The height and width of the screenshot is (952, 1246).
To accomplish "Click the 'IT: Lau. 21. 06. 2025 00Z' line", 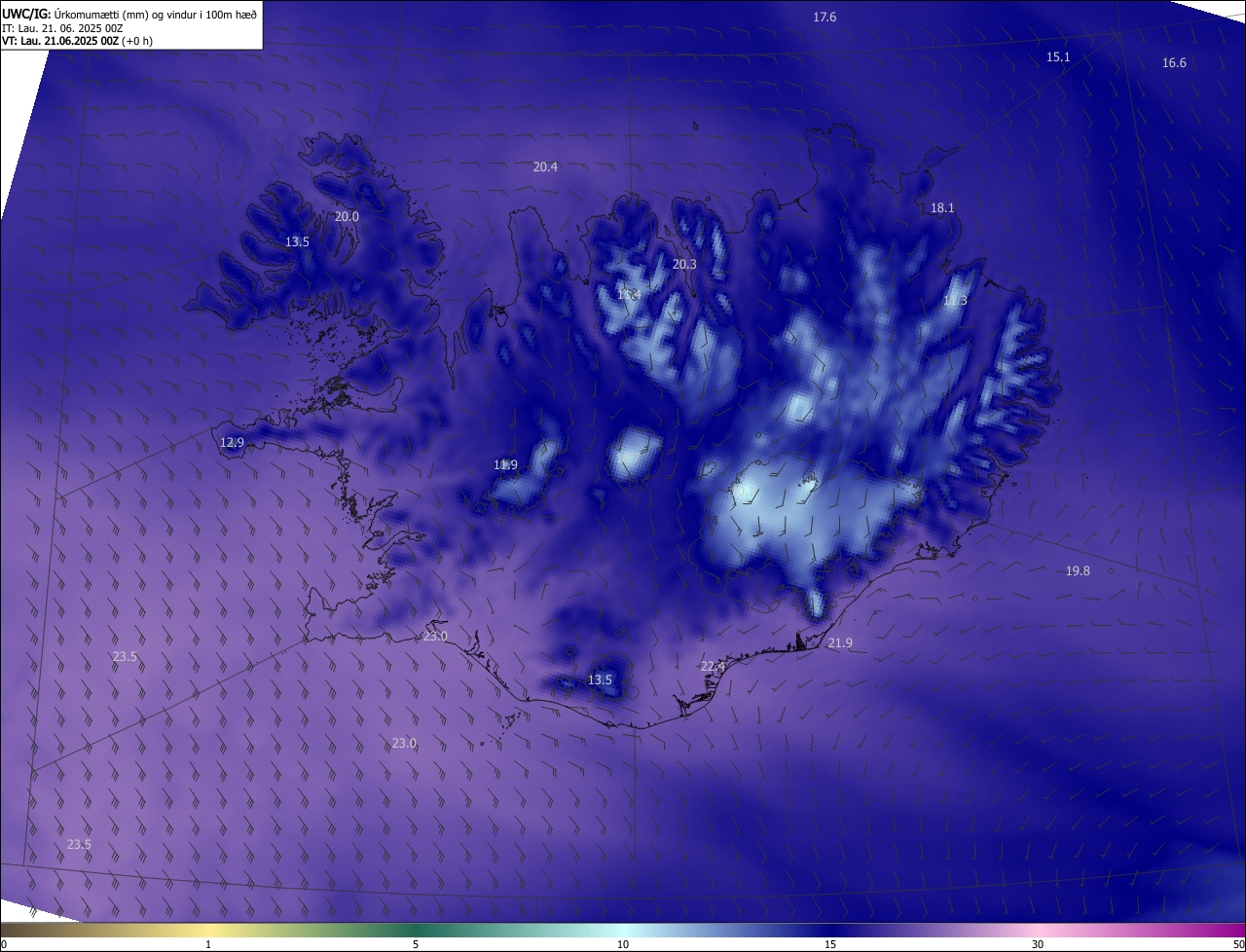I will coord(62,28).
